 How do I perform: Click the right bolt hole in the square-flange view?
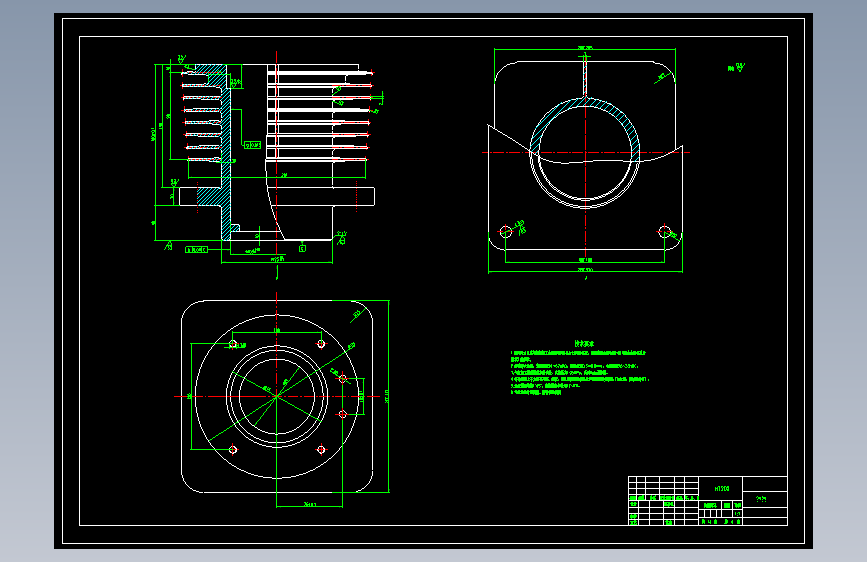tap(665, 231)
